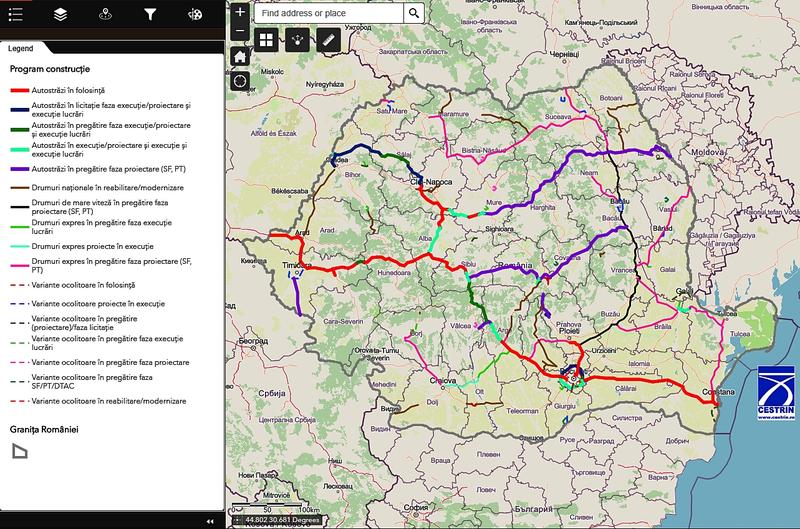Open the Measurement ruler tool
This screenshot has width=800, height=529.
(x=327, y=40)
